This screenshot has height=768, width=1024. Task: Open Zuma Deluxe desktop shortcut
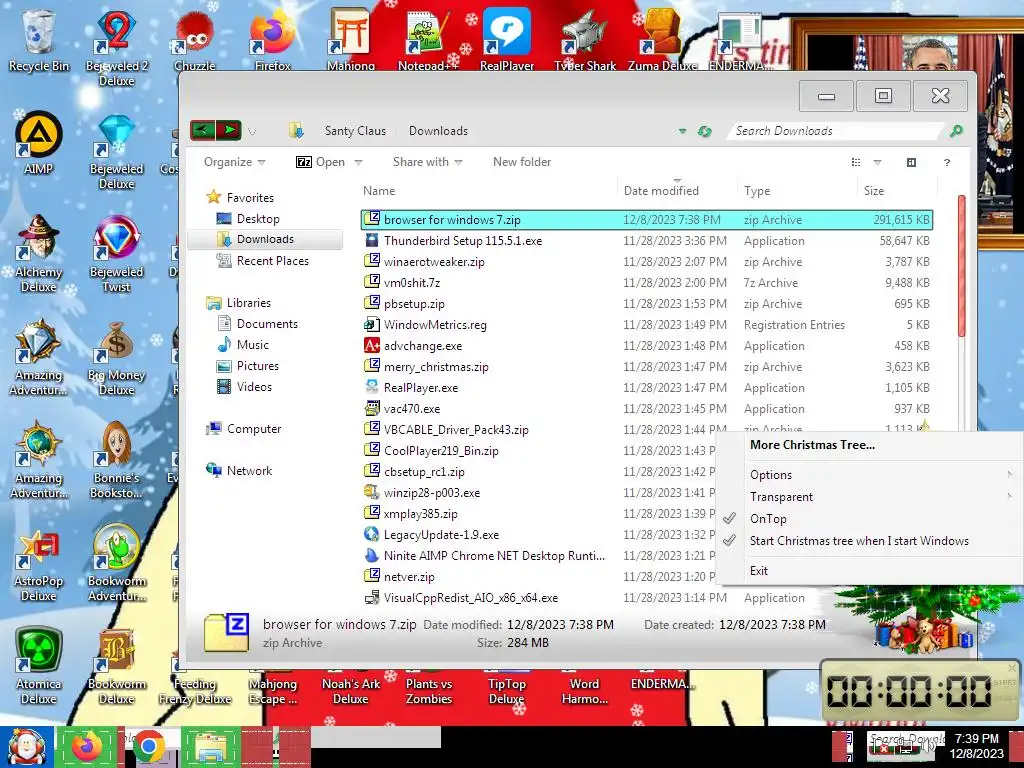tap(662, 38)
